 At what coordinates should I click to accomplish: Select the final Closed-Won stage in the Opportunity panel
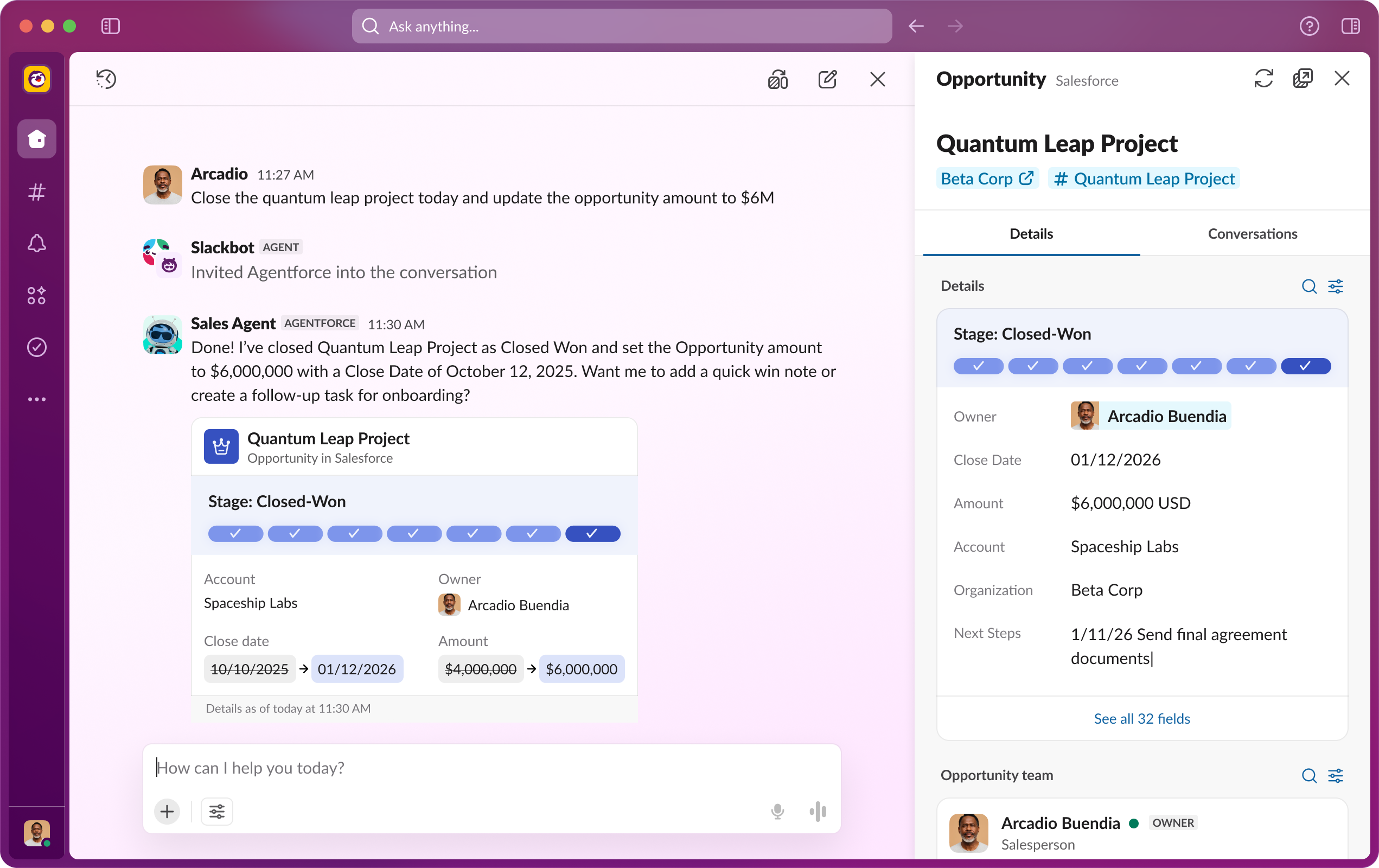1305,366
